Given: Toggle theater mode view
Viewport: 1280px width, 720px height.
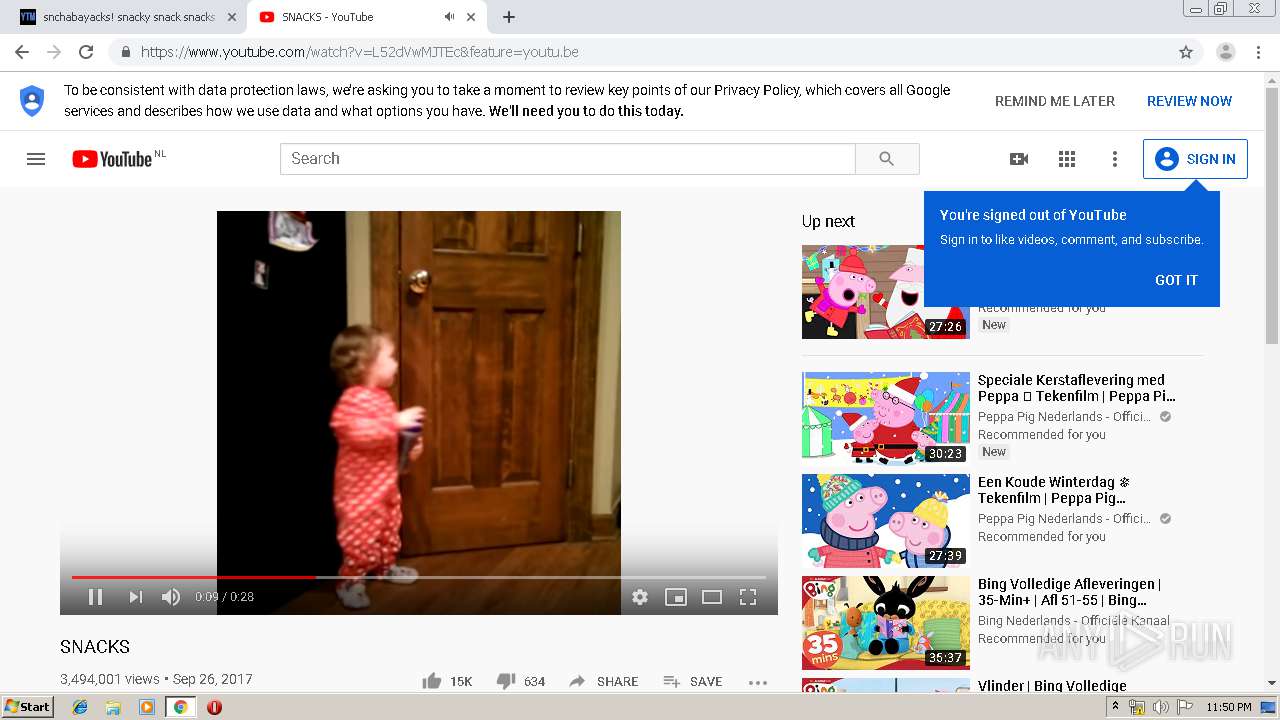Looking at the screenshot, I should click(712, 597).
